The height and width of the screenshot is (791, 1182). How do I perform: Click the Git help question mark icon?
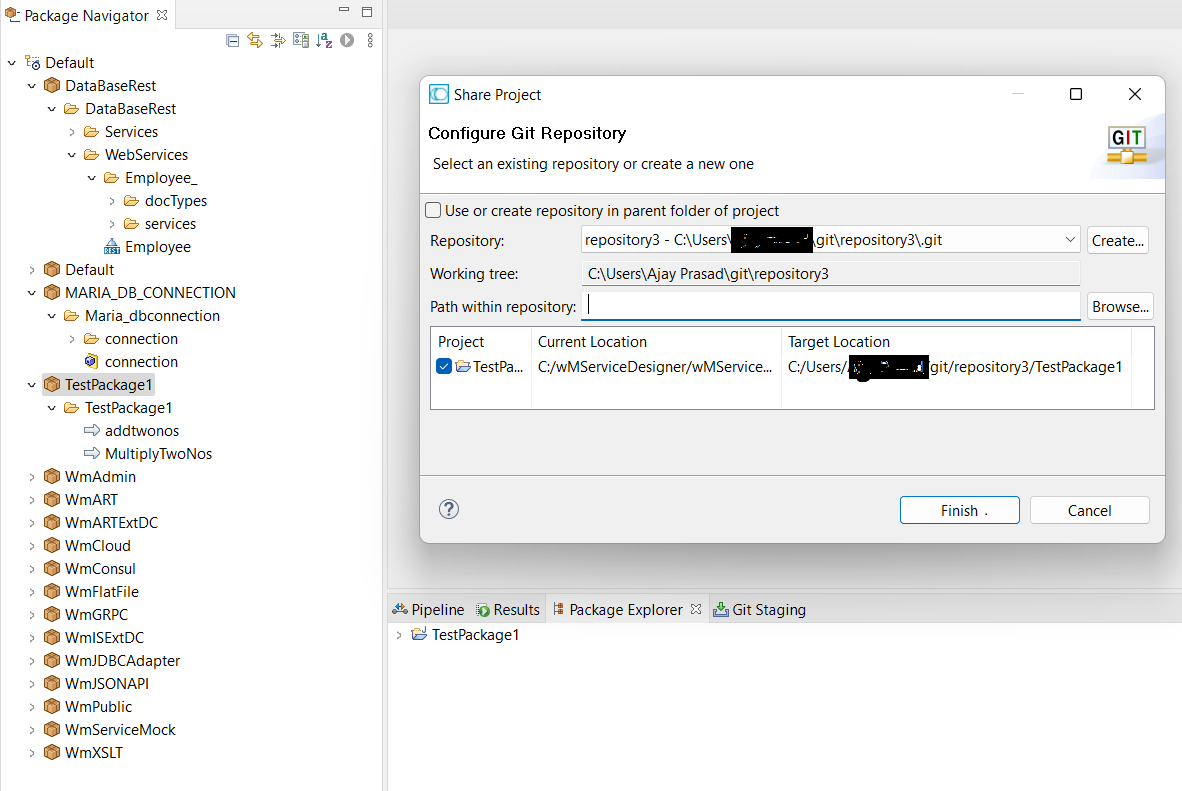click(x=448, y=509)
